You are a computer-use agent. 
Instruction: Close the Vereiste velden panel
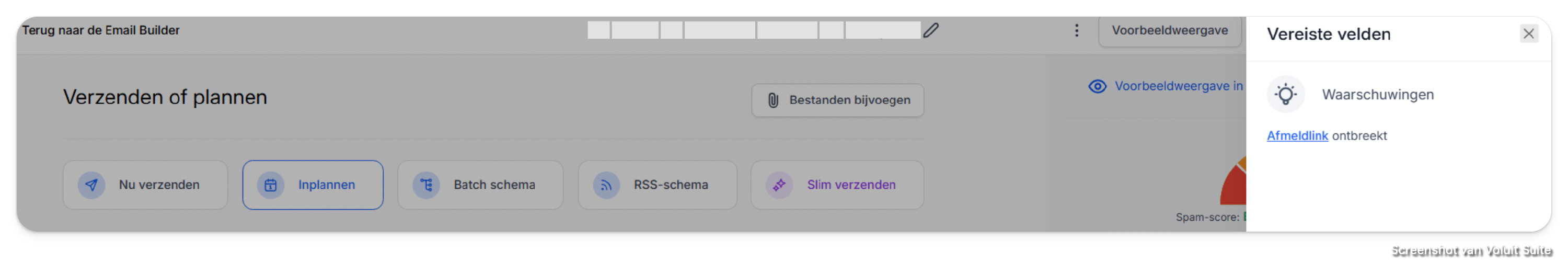pos(1528,33)
